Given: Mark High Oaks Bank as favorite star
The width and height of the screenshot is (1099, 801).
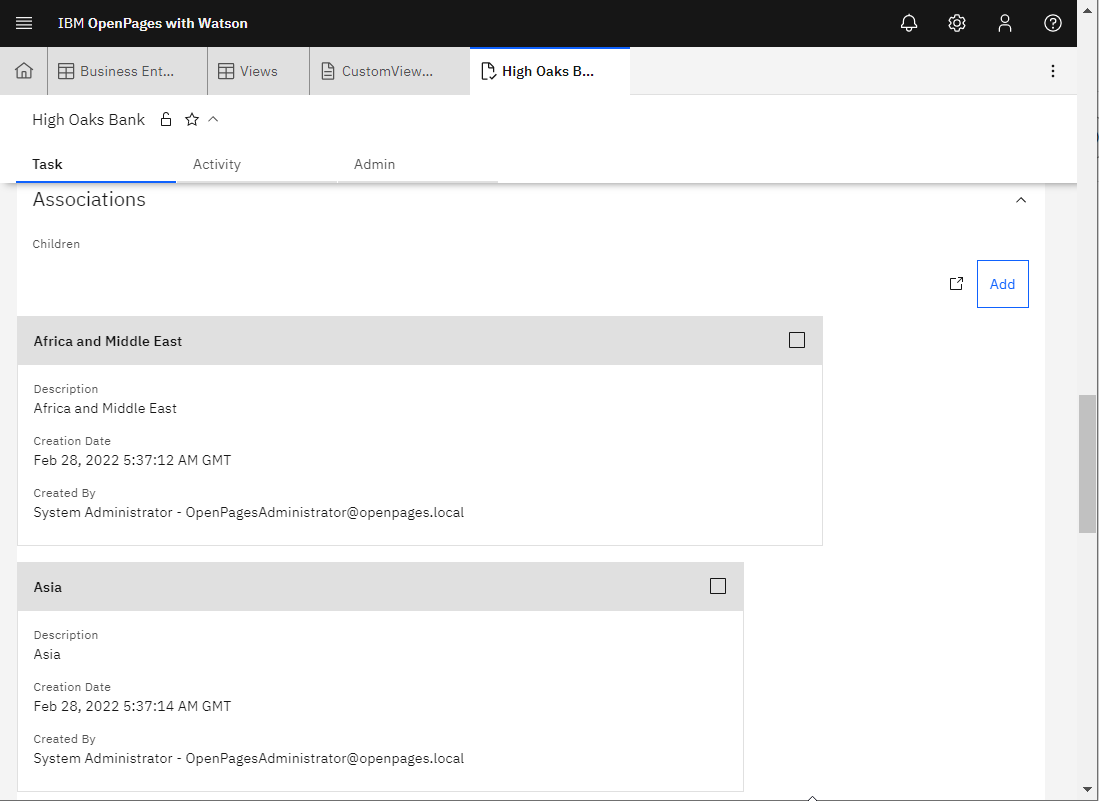Looking at the screenshot, I should point(192,120).
